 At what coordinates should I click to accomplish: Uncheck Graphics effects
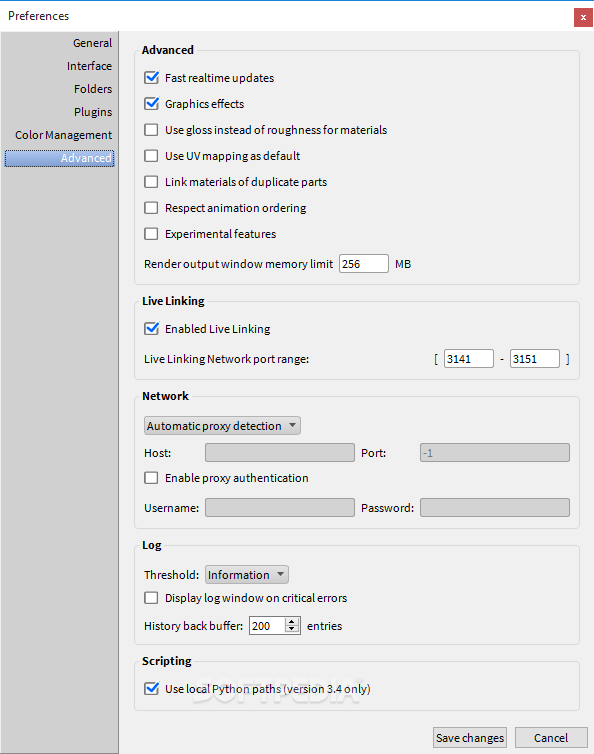152,103
